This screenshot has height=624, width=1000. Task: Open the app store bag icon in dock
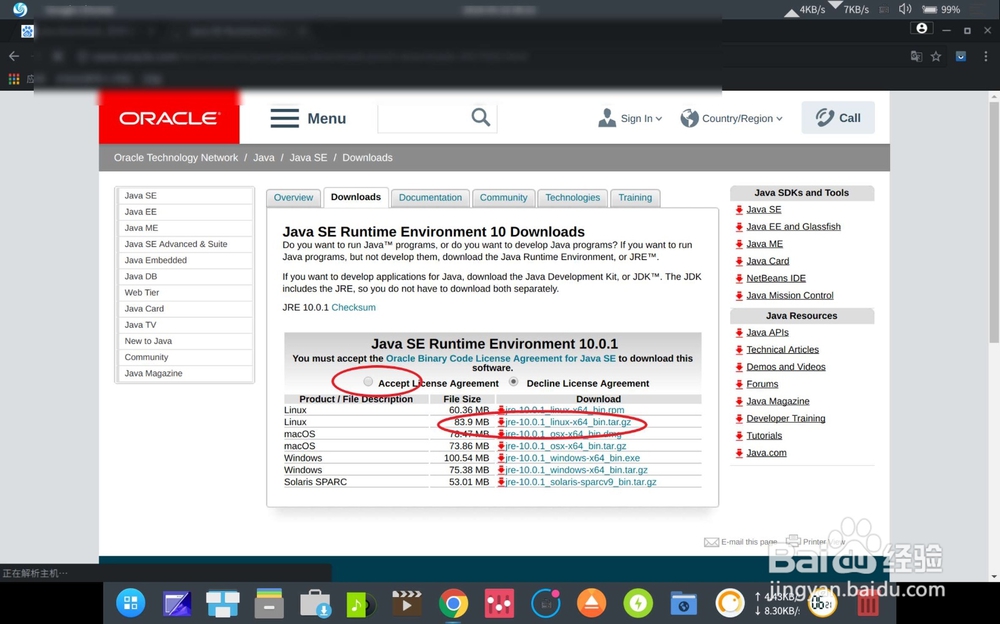(315, 603)
